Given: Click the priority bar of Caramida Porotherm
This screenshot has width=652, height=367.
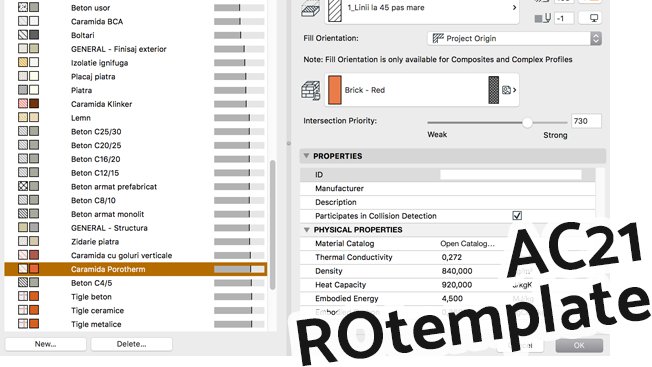Looking at the screenshot, I should (239, 269).
